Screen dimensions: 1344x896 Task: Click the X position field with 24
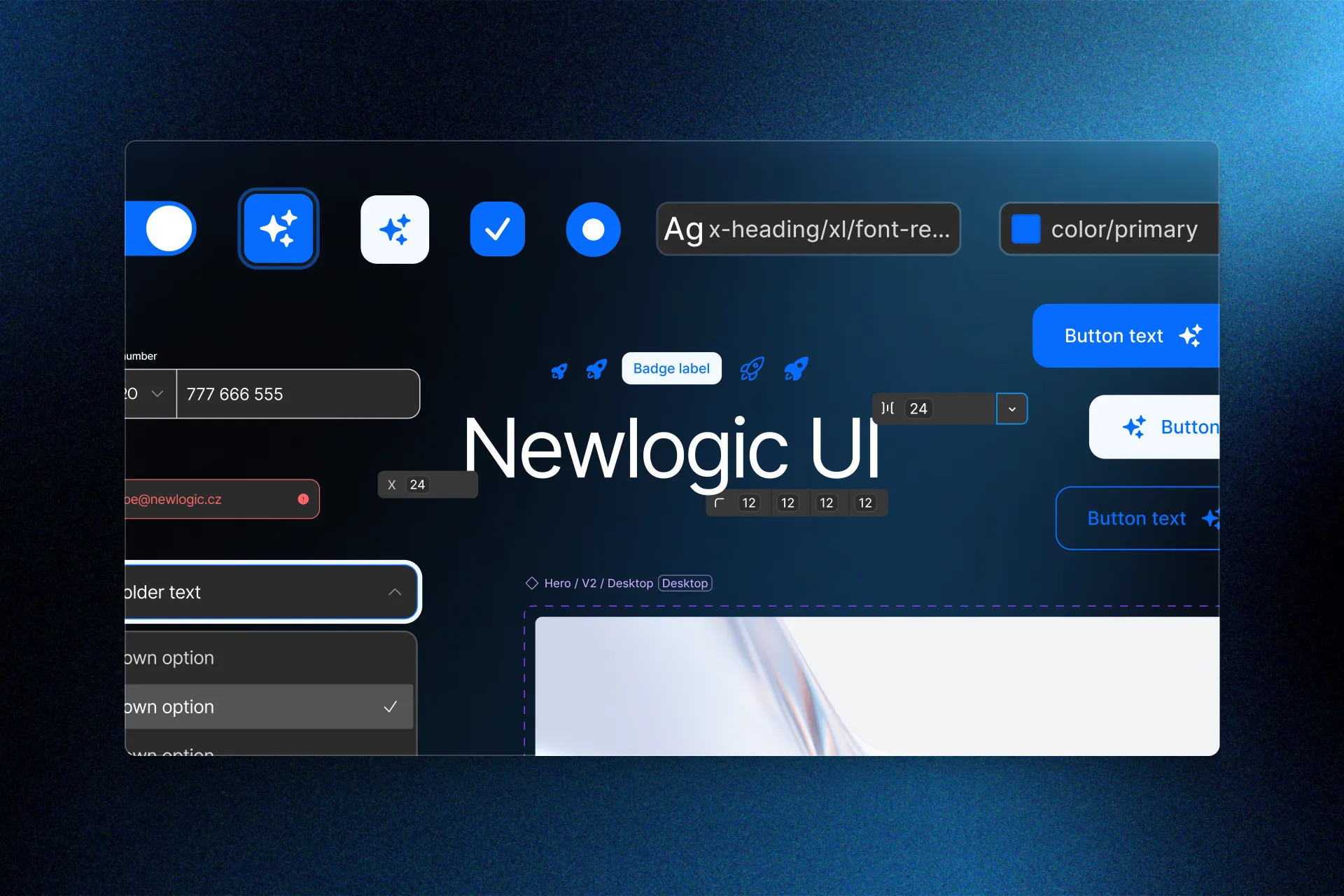[428, 484]
